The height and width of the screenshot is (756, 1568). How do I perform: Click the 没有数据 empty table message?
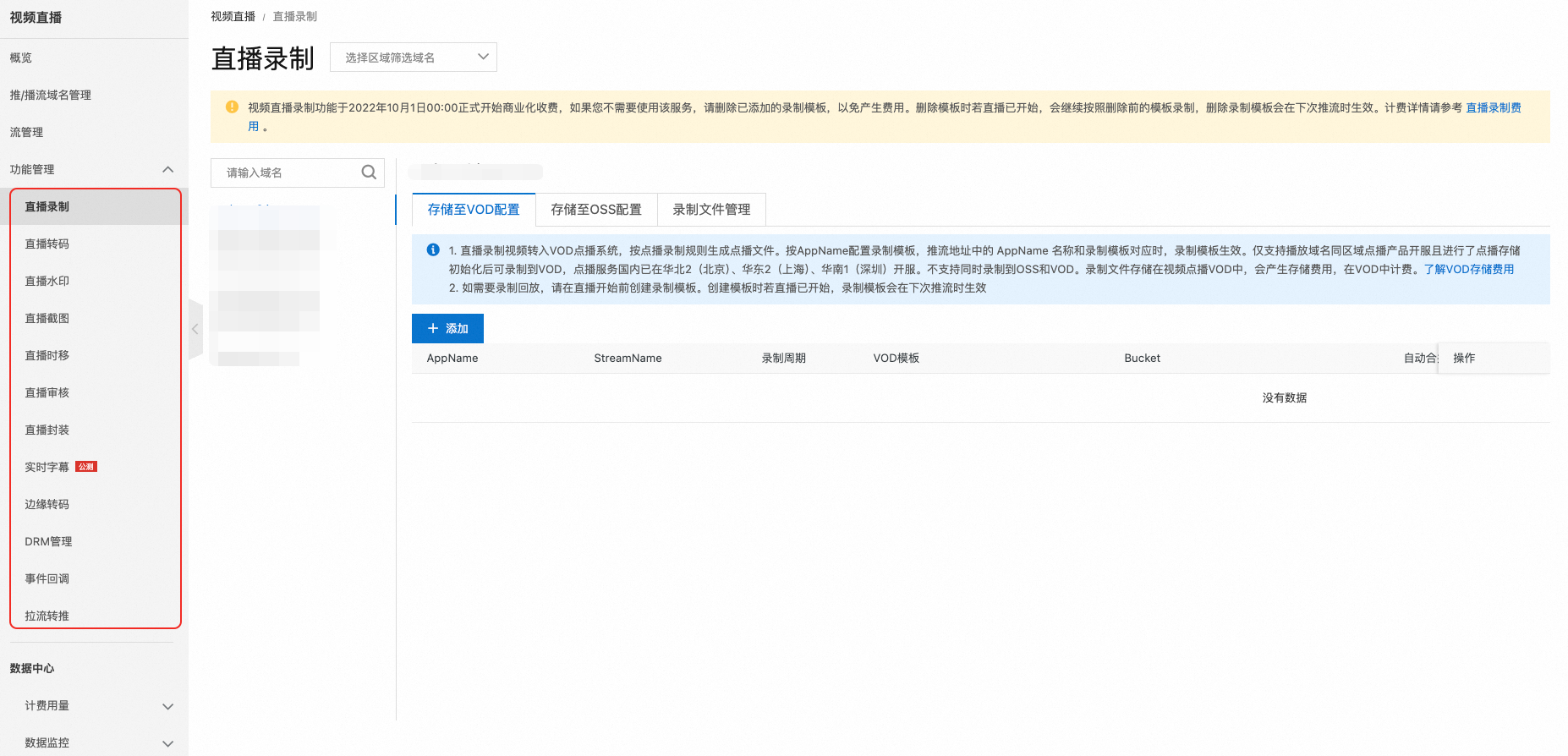click(x=1285, y=397)
